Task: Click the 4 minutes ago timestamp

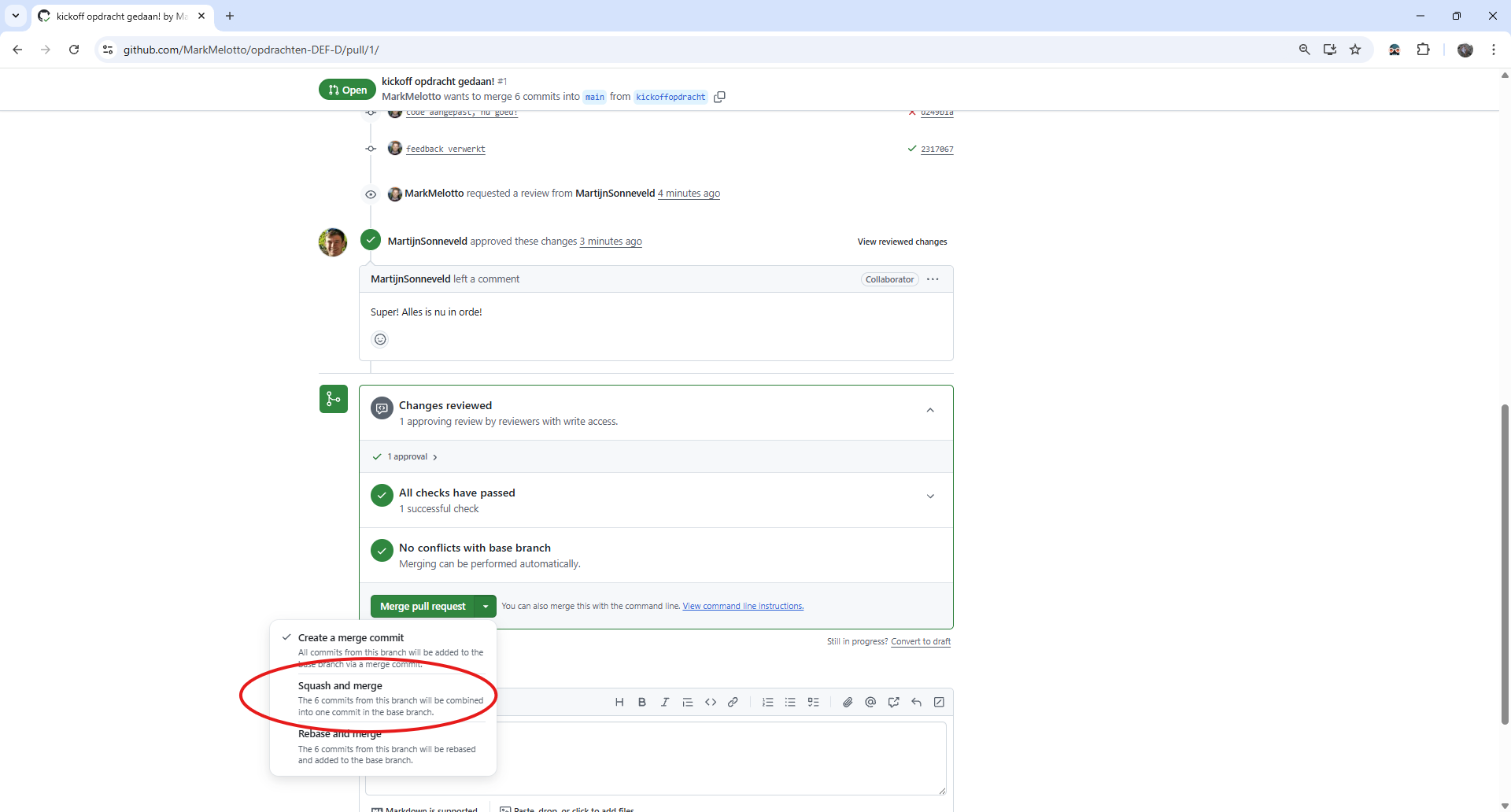Action: click(x=689, y=194)
